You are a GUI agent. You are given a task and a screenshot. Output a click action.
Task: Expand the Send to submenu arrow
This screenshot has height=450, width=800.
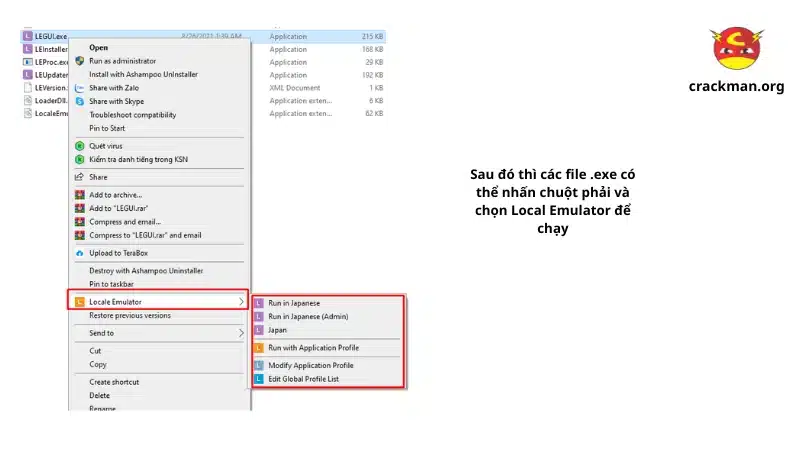click(241, 333)
